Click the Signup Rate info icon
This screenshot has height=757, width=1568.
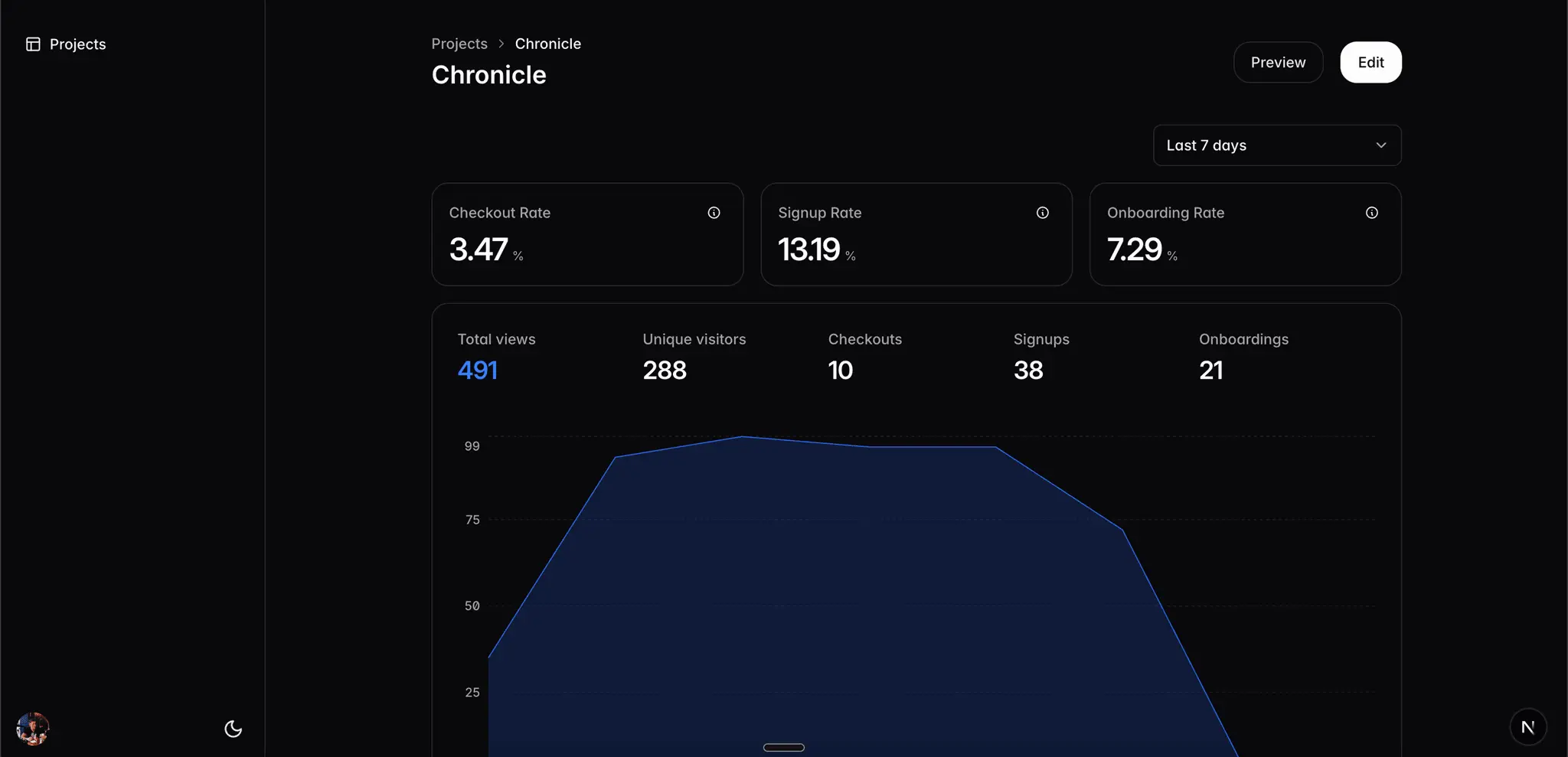(x=1043, y=213)
